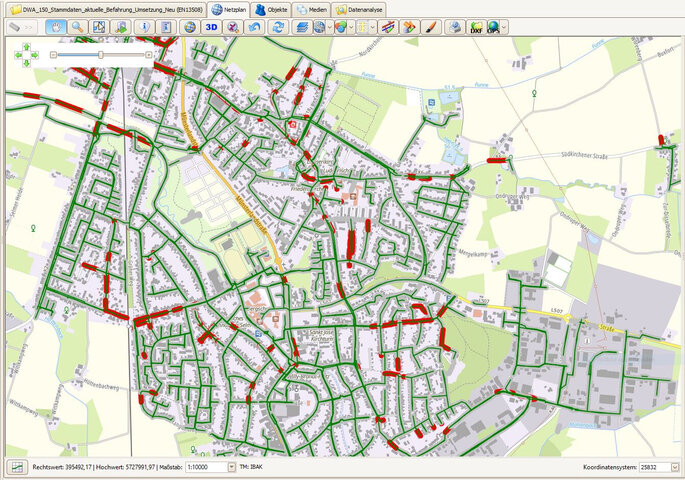Image resolution: width=685 pixels, height=480 pixels.
Task: Open the layers stack icon
Action: pos(301,27)
